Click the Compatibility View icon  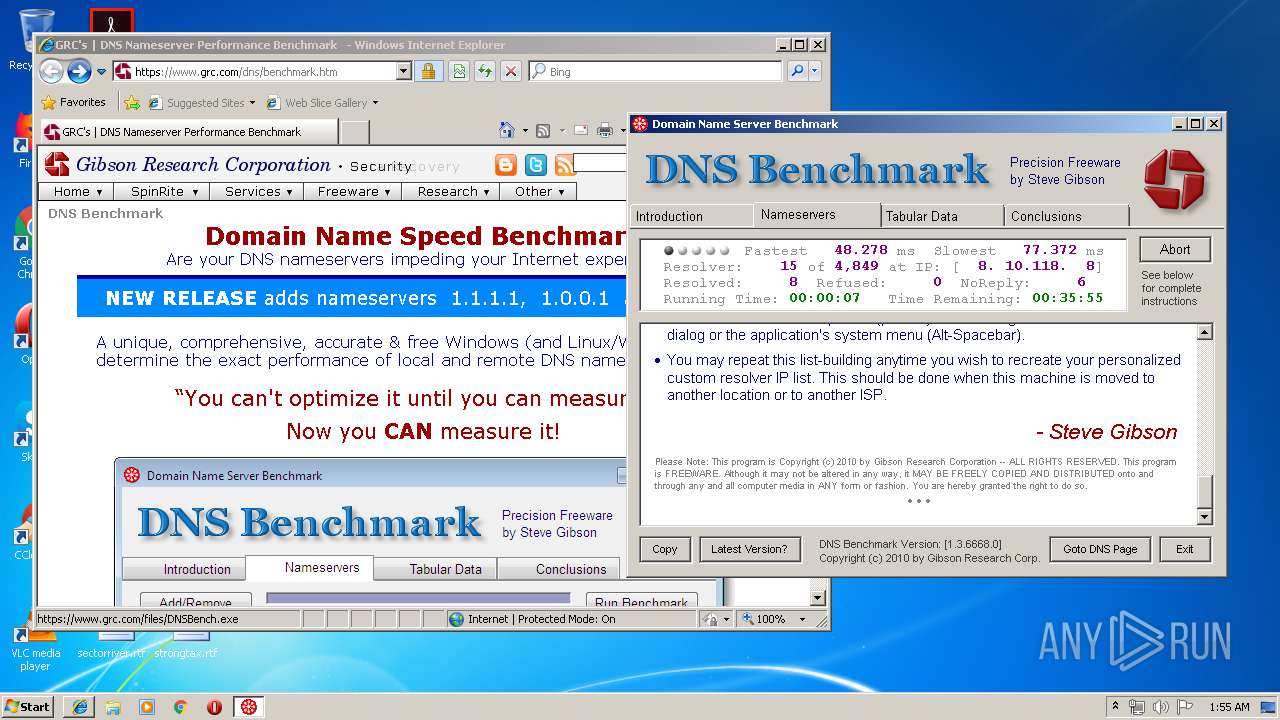click(458, 71)
